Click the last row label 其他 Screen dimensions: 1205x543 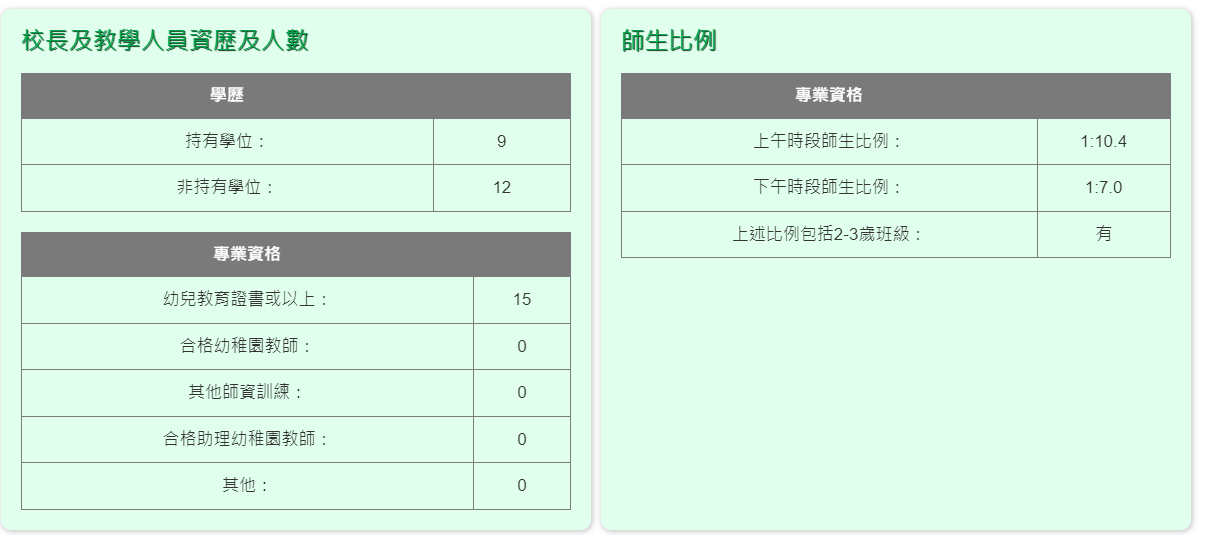pos(247,485)
